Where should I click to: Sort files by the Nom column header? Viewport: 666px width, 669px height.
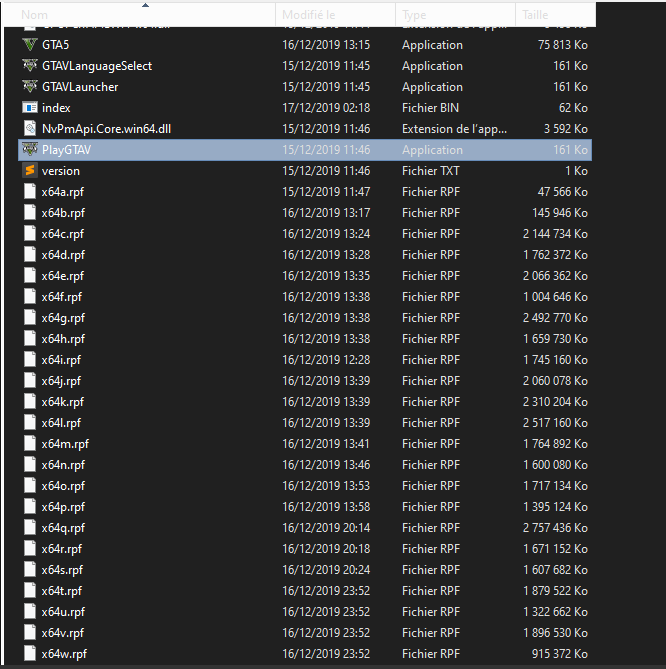point(35,15)
